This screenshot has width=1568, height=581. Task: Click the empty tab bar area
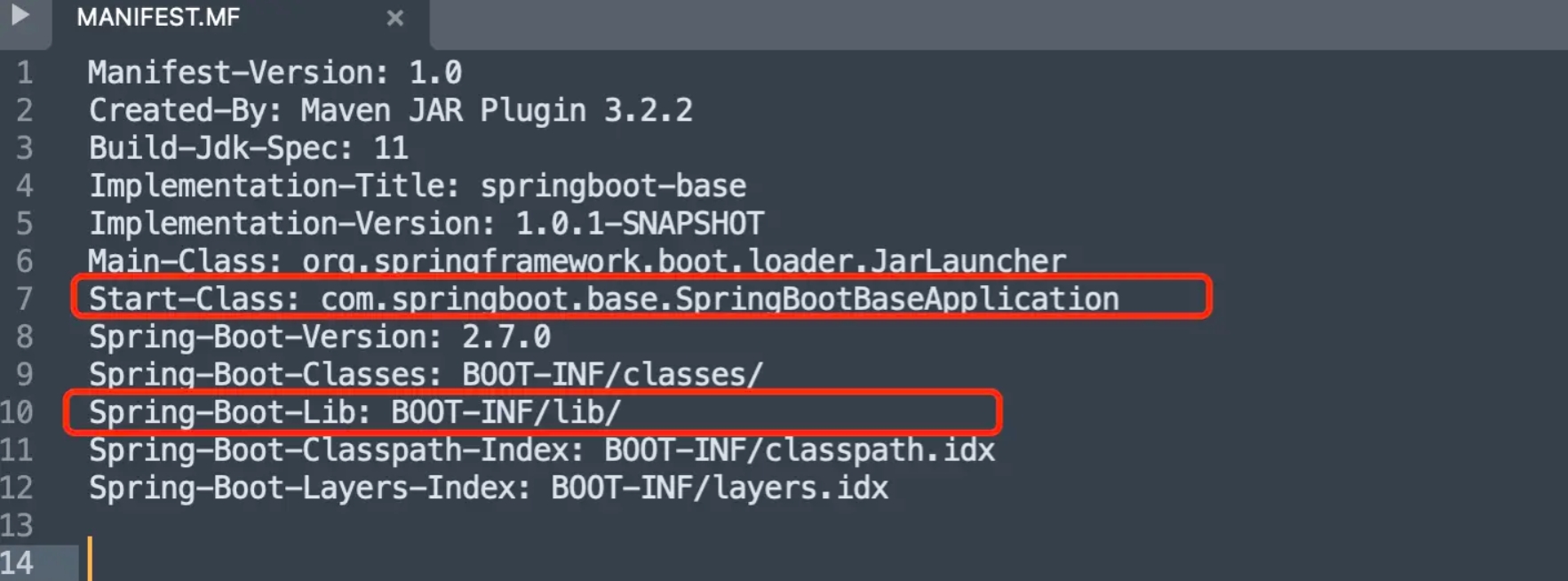tap(999, 25)
